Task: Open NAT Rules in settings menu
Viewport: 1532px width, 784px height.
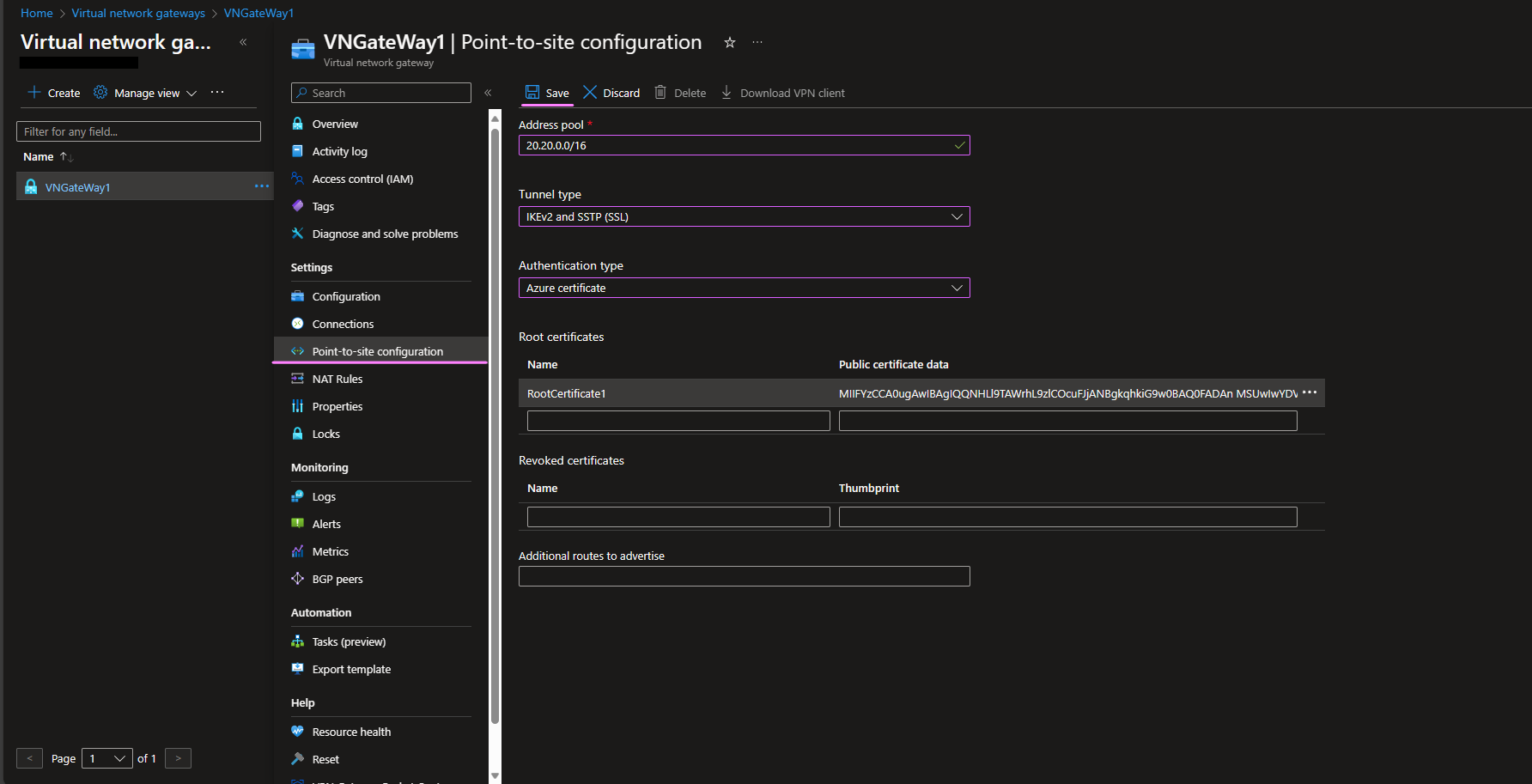Action: click(x=337, y=379)
